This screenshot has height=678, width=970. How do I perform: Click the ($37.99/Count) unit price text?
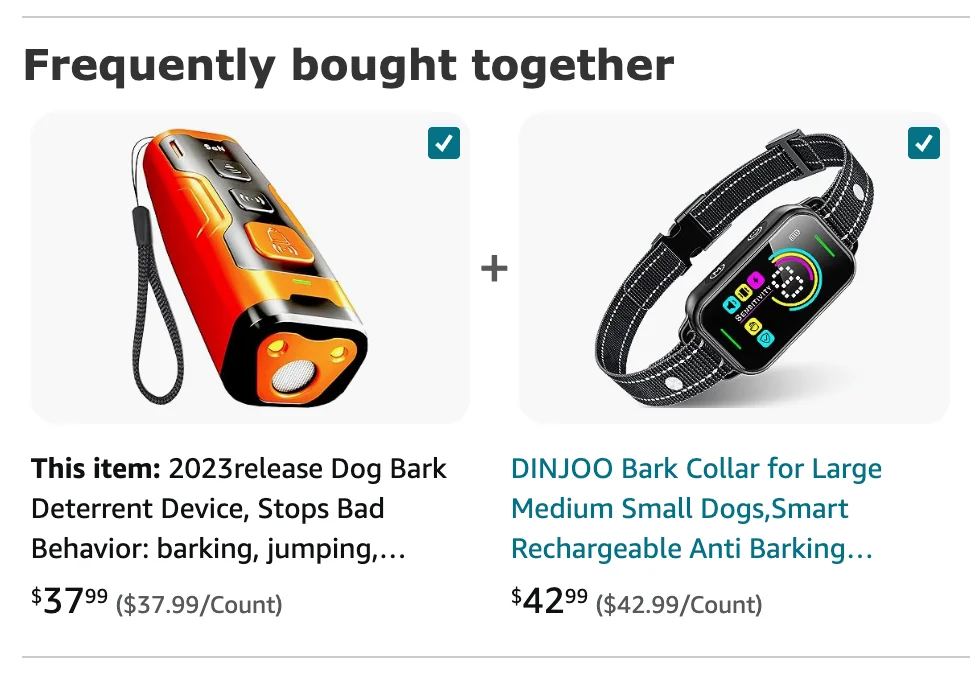pos(199,604)
